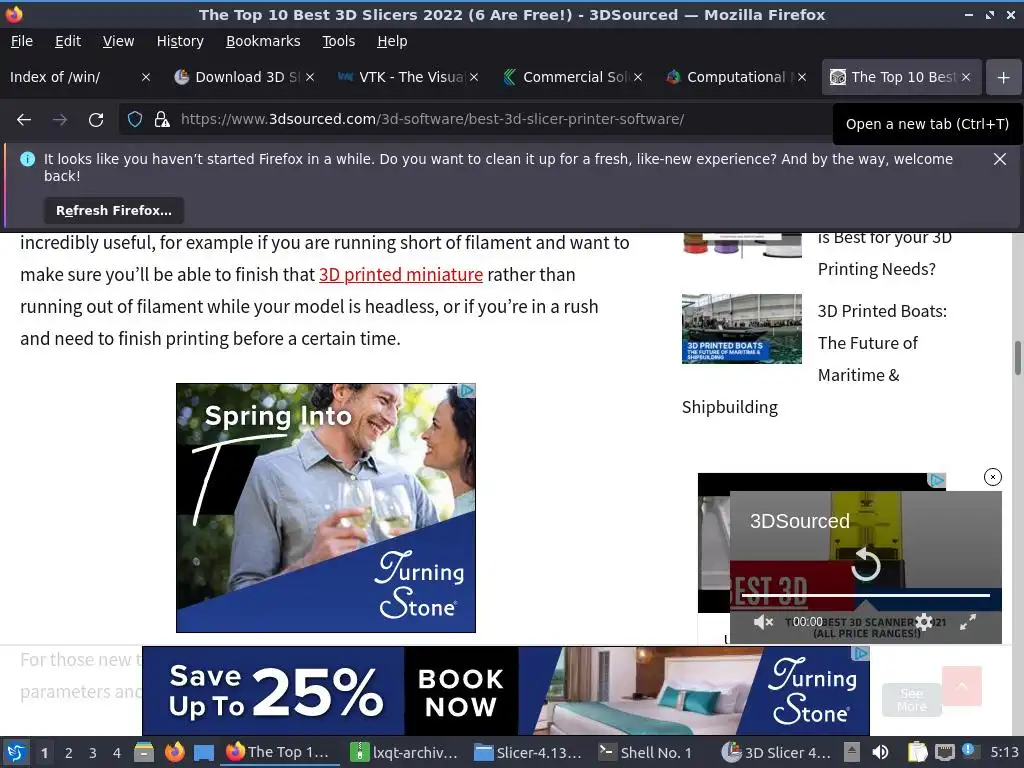Unmute the floating video player

point(763,622)
